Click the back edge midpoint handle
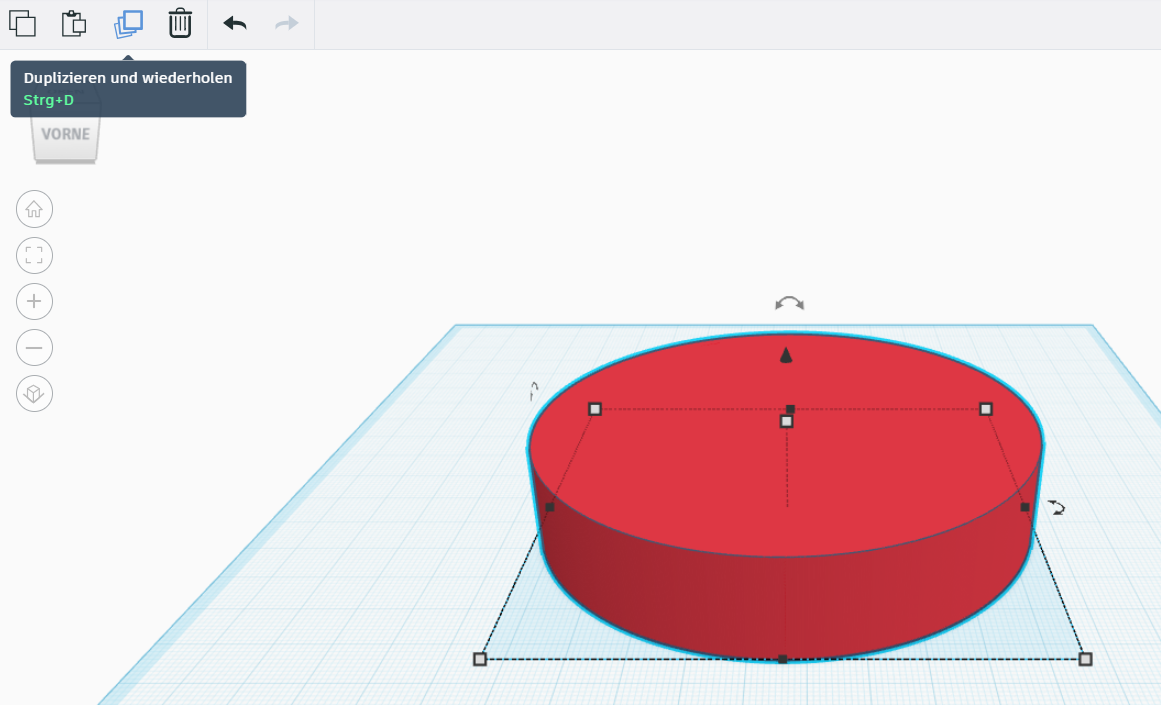 pos(790,409)
